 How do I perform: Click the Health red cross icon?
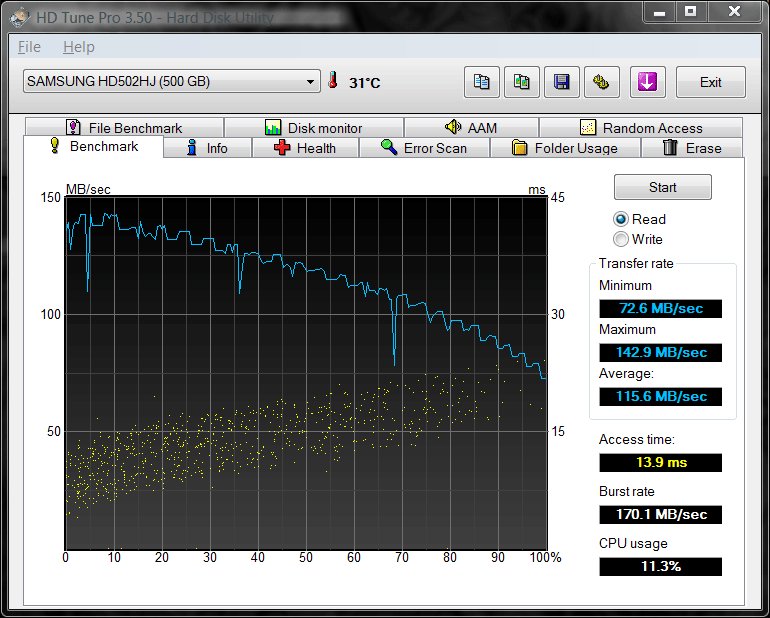point(282,147)
